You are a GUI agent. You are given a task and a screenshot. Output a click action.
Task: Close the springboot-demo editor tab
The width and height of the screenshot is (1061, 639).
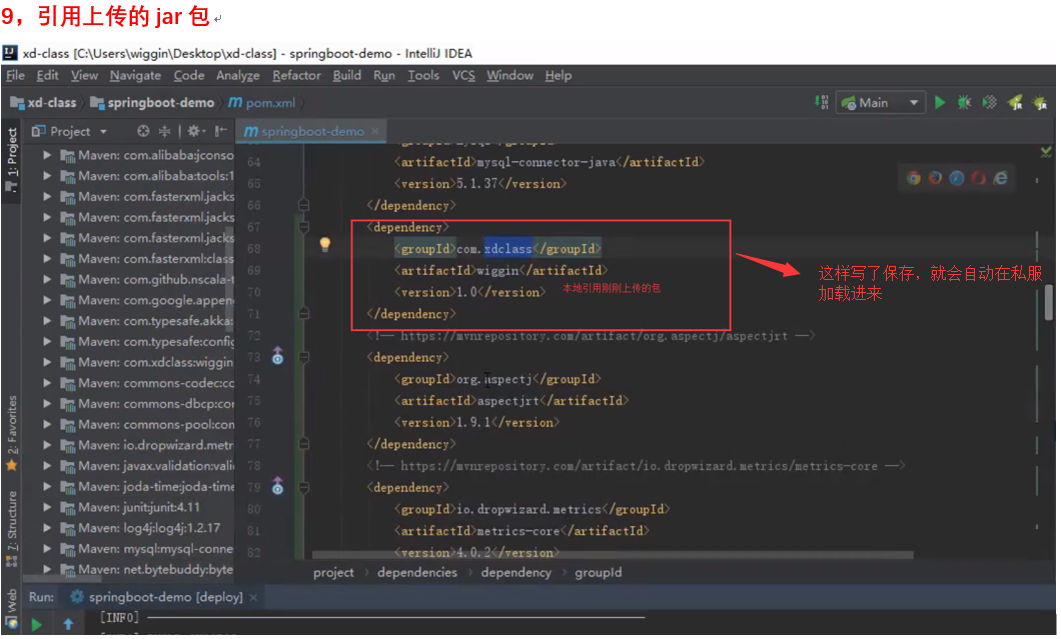[x=376, y=132]
